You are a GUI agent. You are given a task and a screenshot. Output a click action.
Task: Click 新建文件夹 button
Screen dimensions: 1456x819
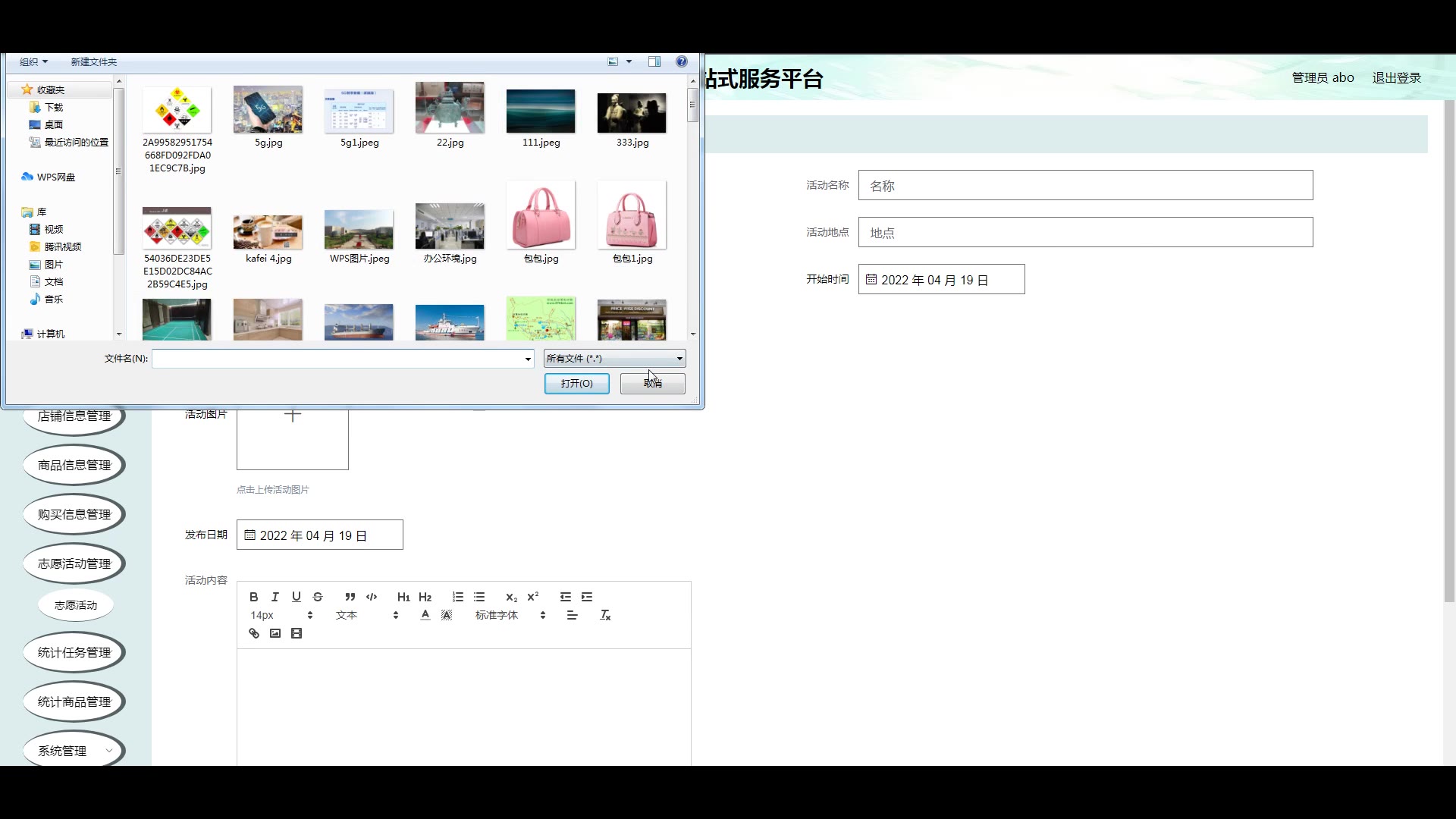point(94,61)
